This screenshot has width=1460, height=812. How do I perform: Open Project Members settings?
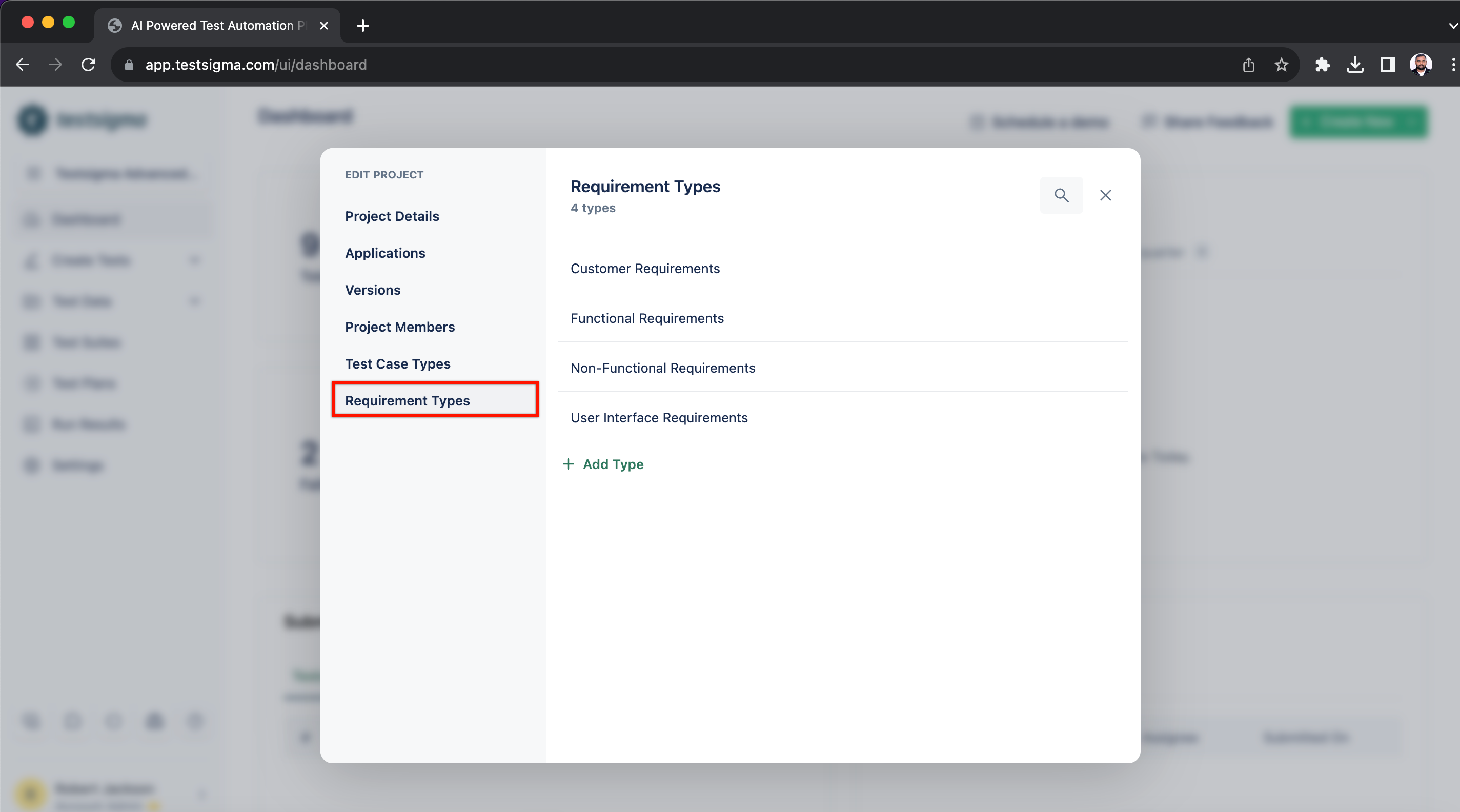pyautogui.click(x=400, y=327)
